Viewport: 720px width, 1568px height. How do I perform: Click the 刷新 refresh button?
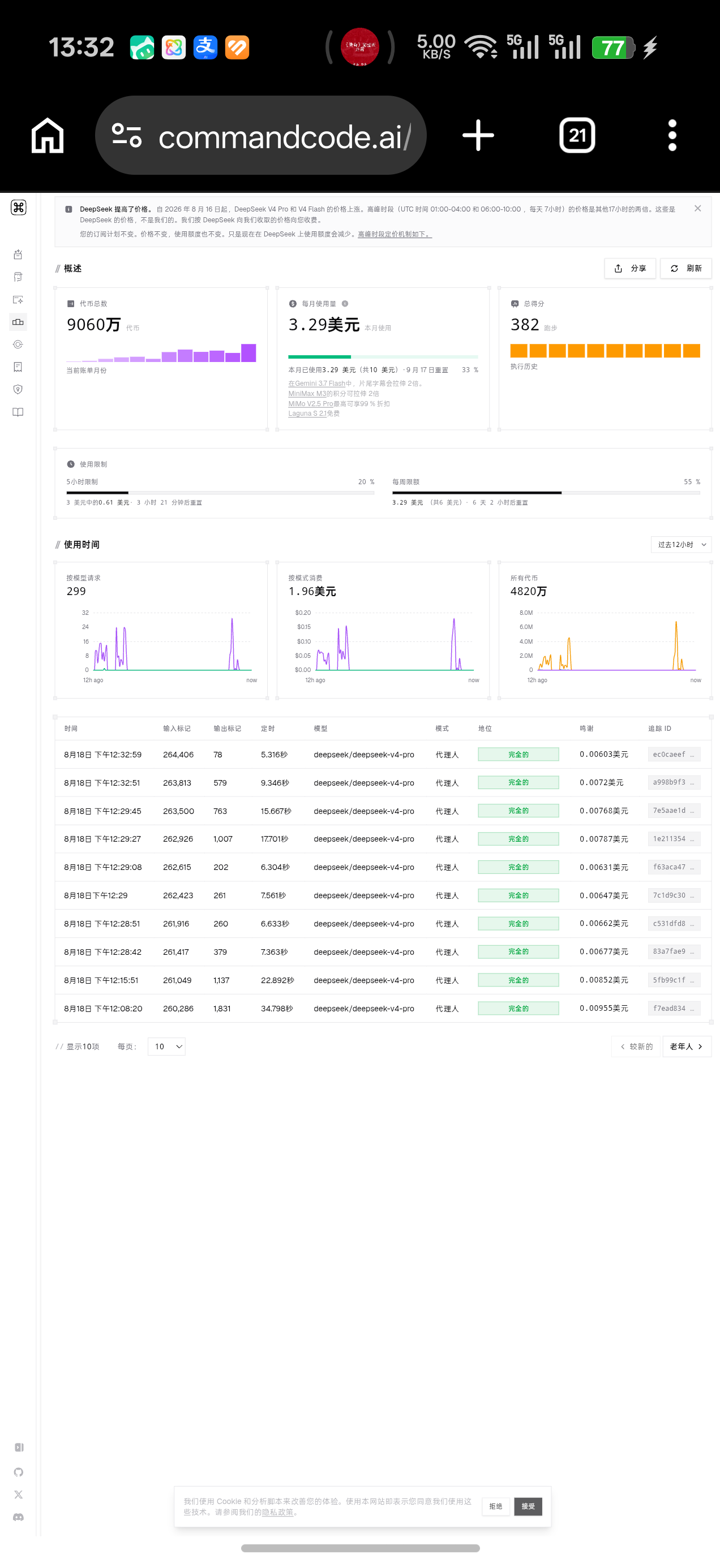[x=686, y=269]
